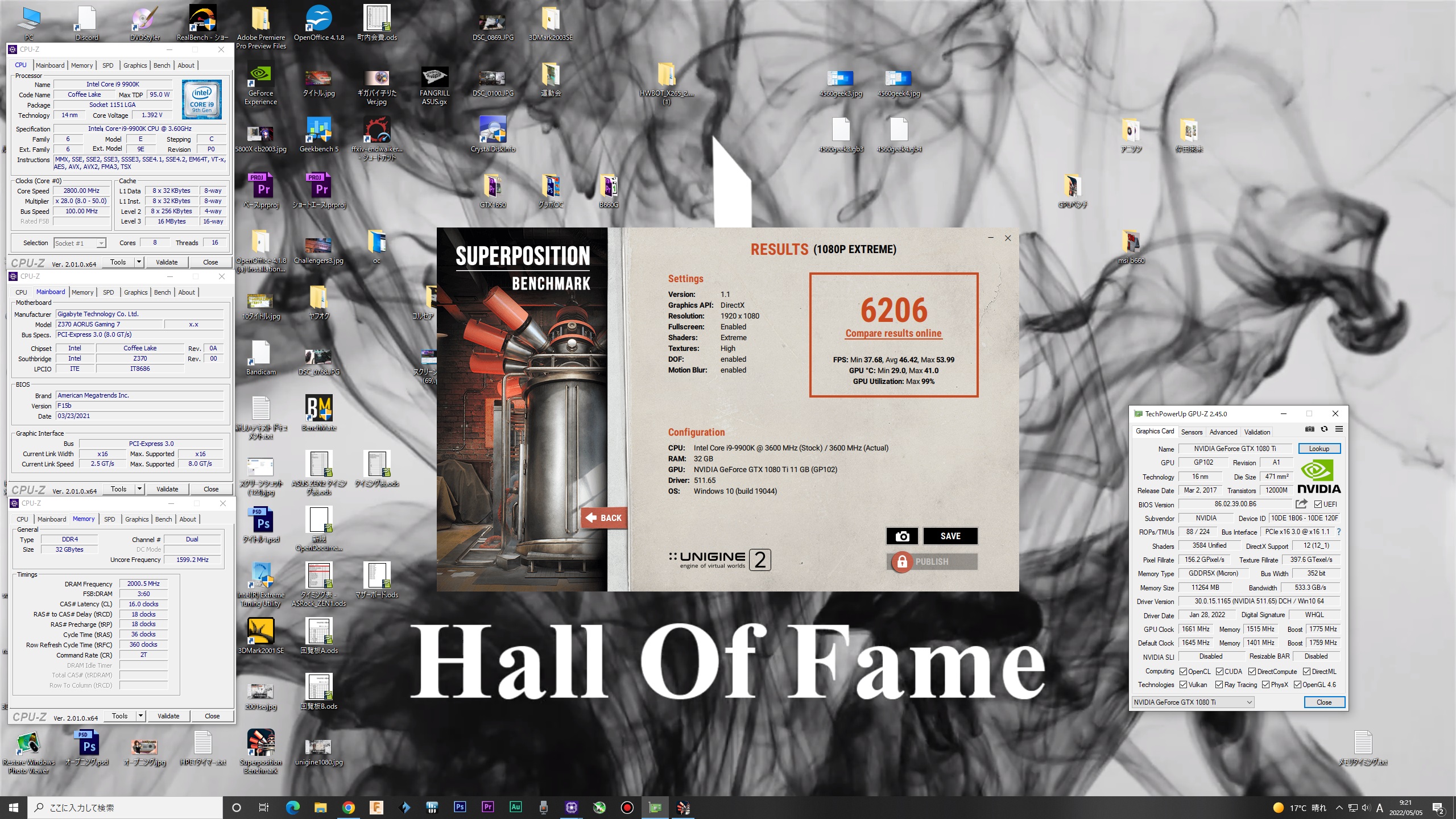The width and height of the screenshot is (1456, 819).
Task: Click the taskbar search box
Action: pos(125,808)
